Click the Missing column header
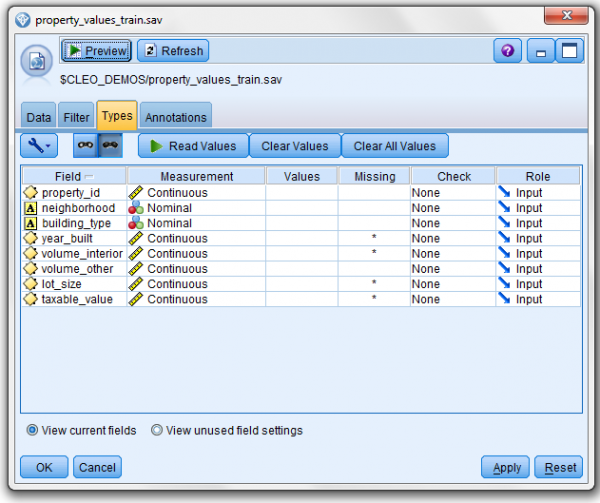 pyautogui.click(x=375, y=176)
